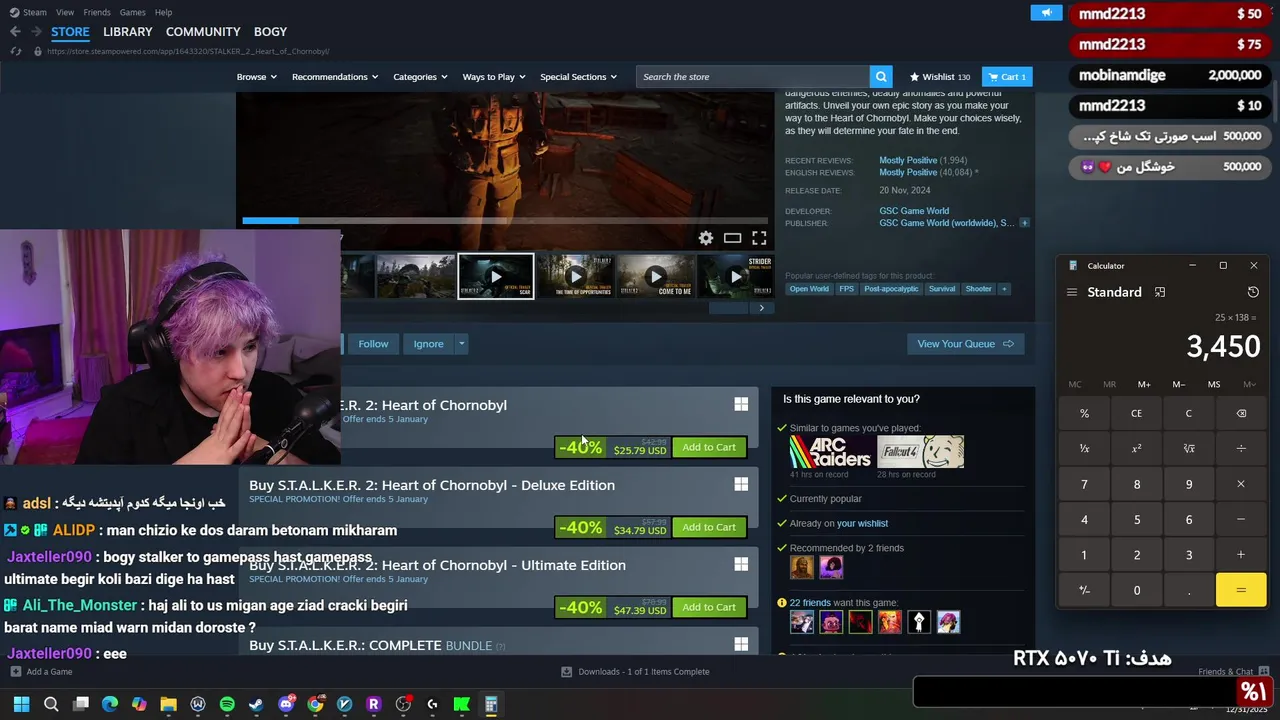
Task: Open the Friends menu in the title bar
Action: coord(97,12)
